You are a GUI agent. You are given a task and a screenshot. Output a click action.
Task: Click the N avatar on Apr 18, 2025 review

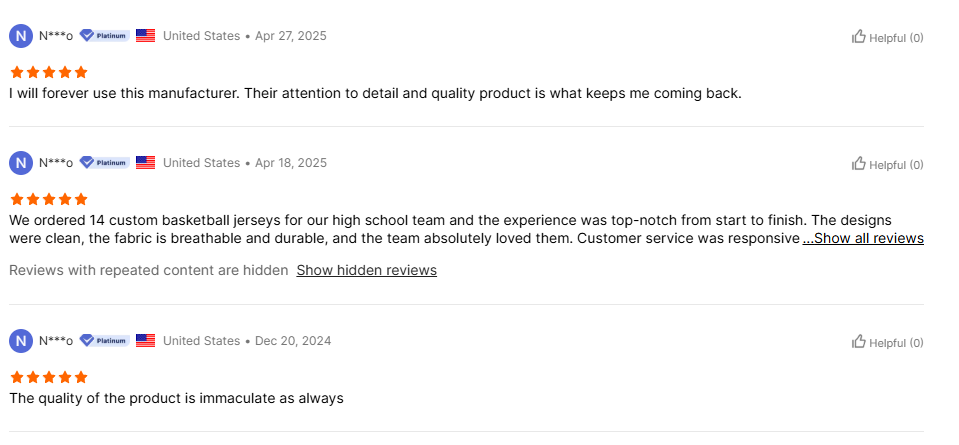tap(21, 163)
